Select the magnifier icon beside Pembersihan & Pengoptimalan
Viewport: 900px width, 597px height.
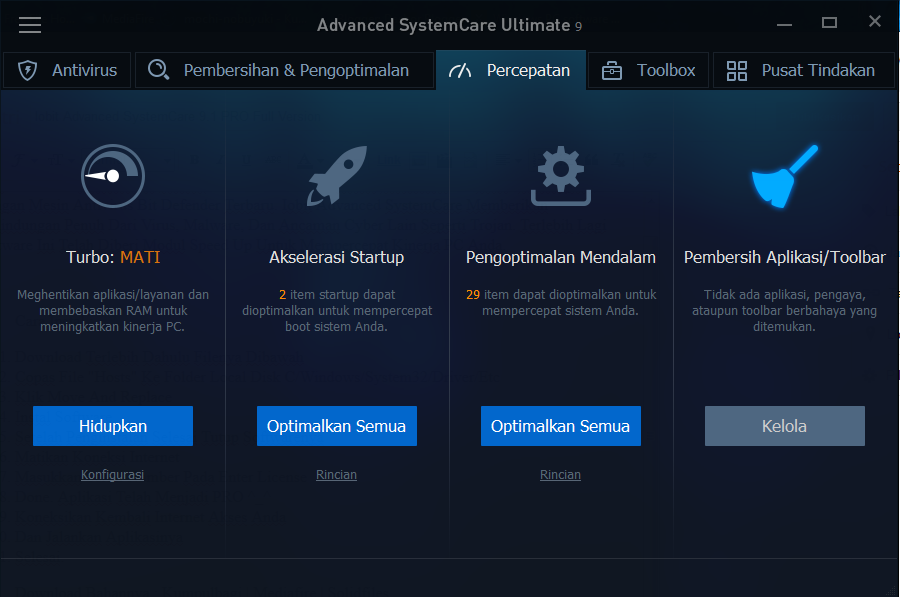click(157, 70)
